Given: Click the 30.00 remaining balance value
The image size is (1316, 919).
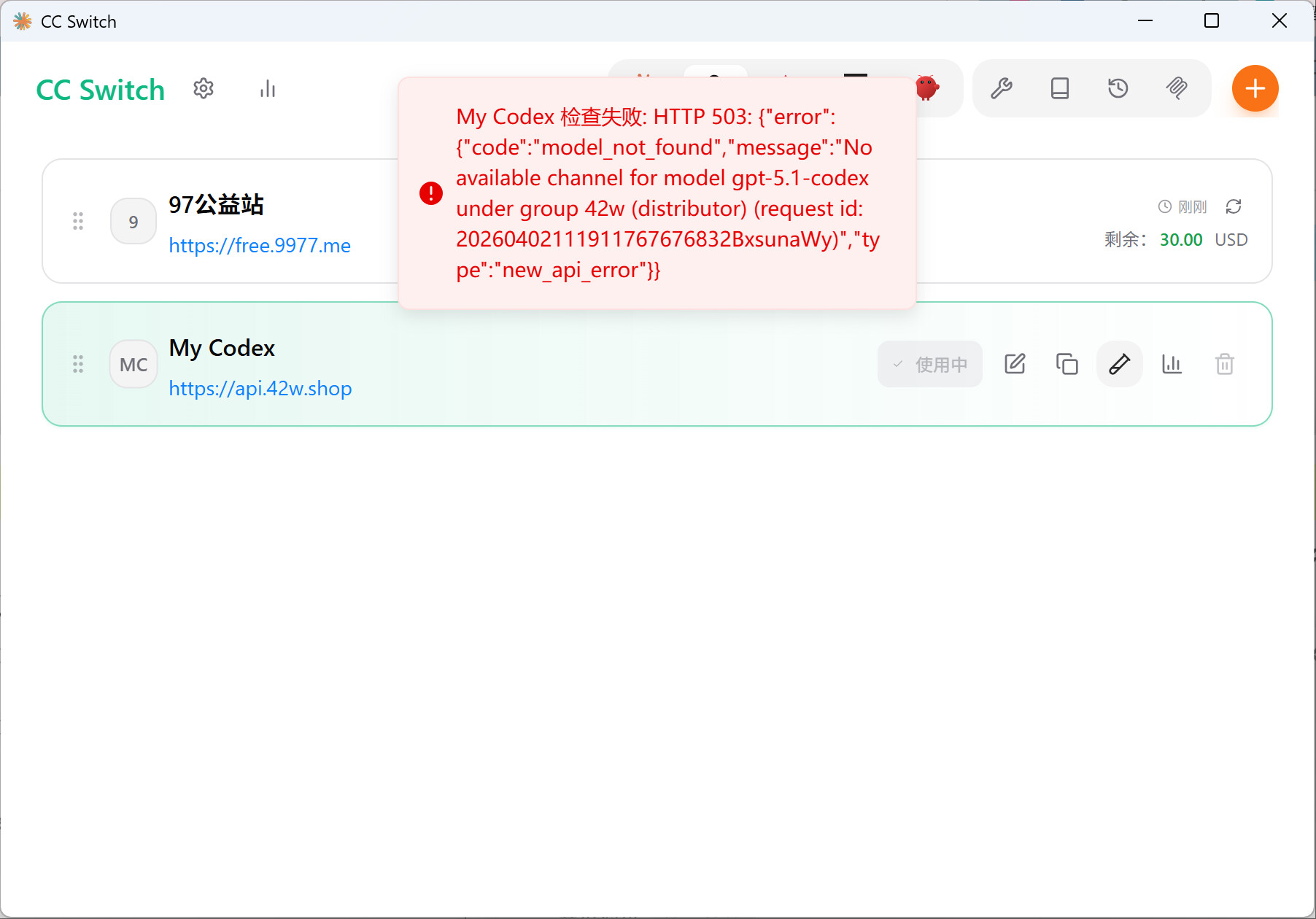Looking at the screenshot, I should (1181, 240).
